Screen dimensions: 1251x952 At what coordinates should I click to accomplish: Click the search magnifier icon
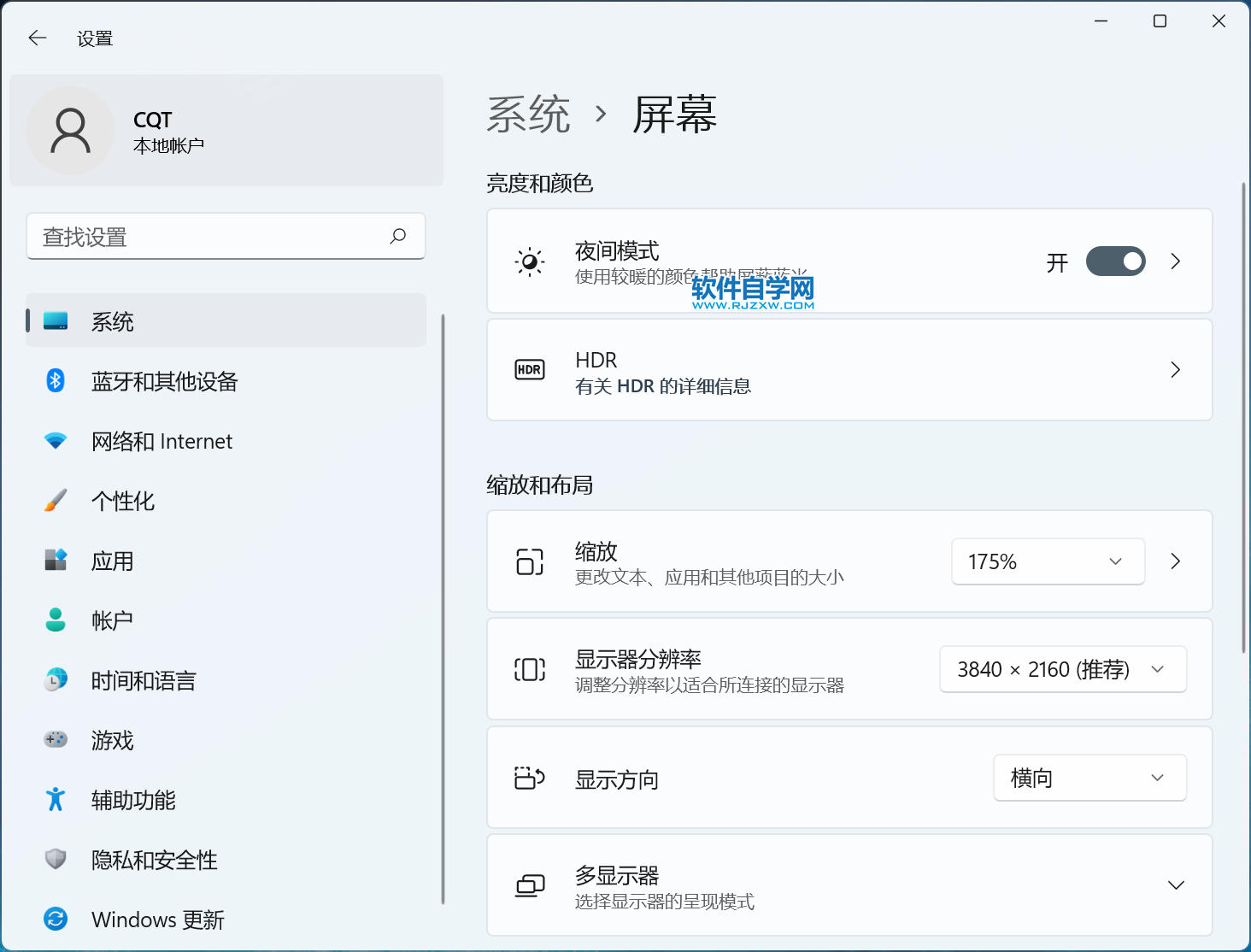pos(398,236)
